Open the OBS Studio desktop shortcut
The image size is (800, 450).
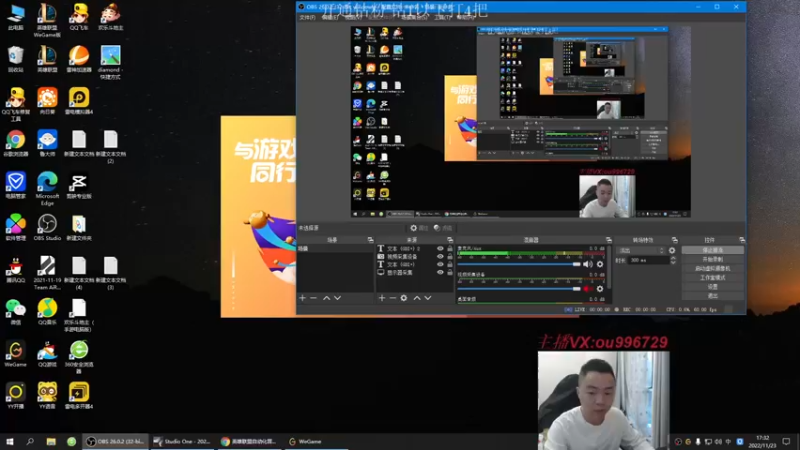click(x=47, y=227)
